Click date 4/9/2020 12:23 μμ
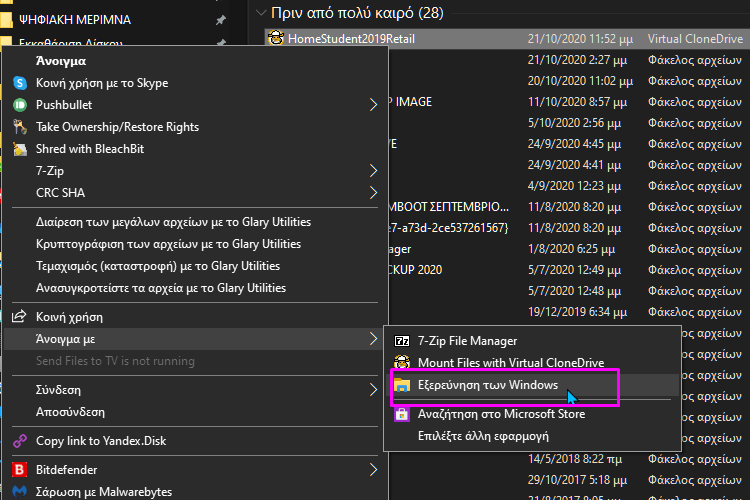 click(574, 186)
